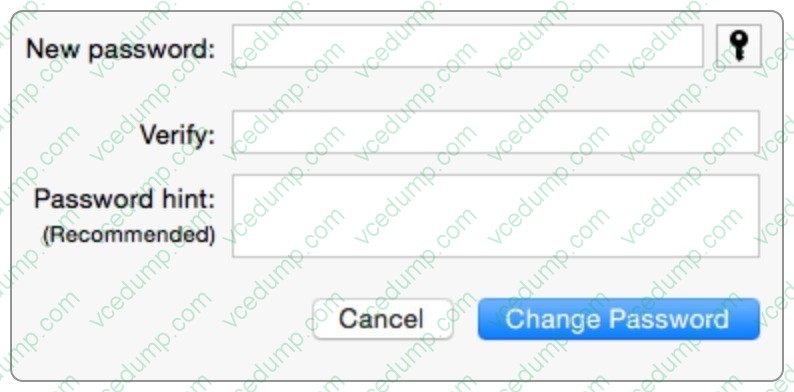Select the Verify password field
The width and height of the screenshot is (794, 392).
(496, 132)
